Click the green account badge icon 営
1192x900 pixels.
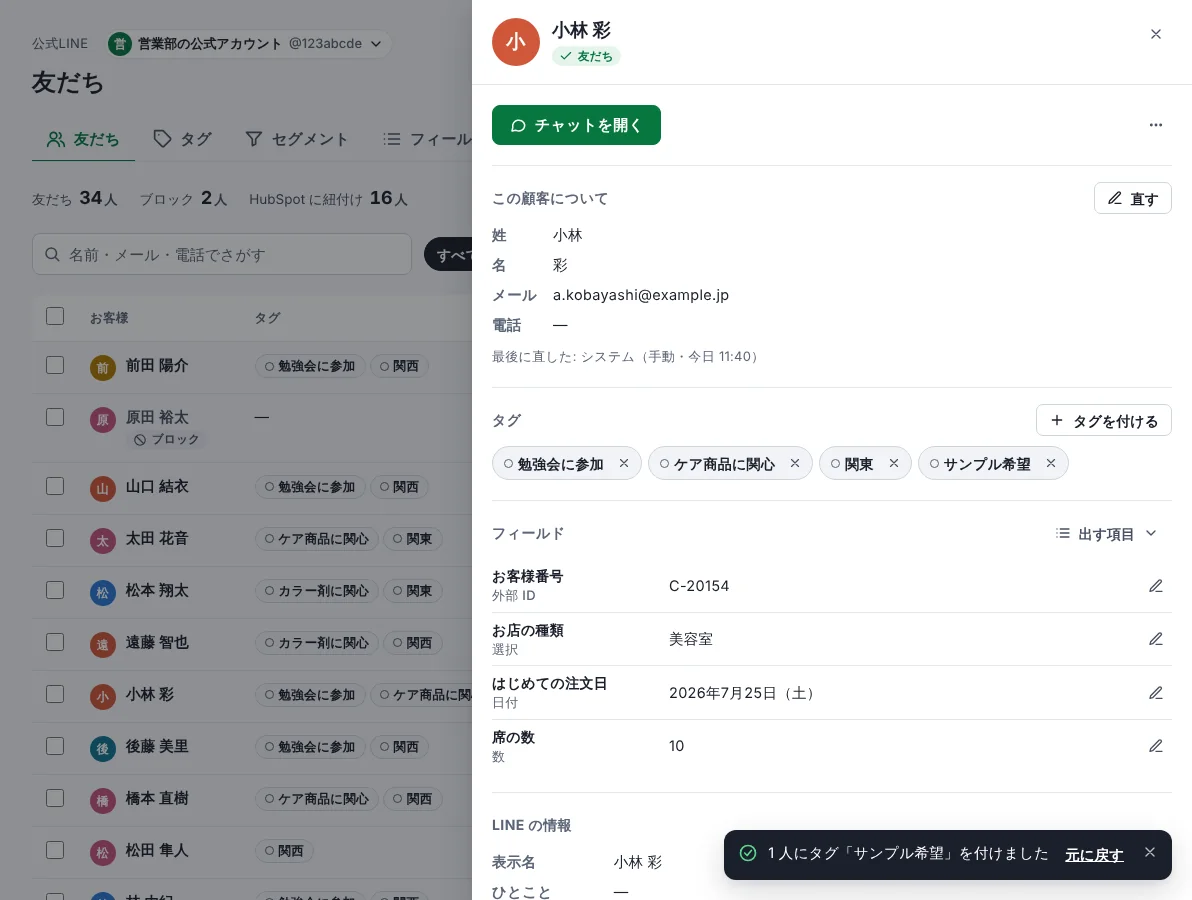tap(119, 44)
